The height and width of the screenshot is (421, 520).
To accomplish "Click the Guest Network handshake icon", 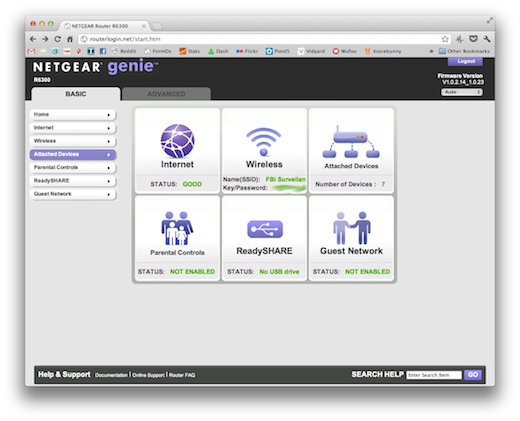I will click(x=351, y=228).
